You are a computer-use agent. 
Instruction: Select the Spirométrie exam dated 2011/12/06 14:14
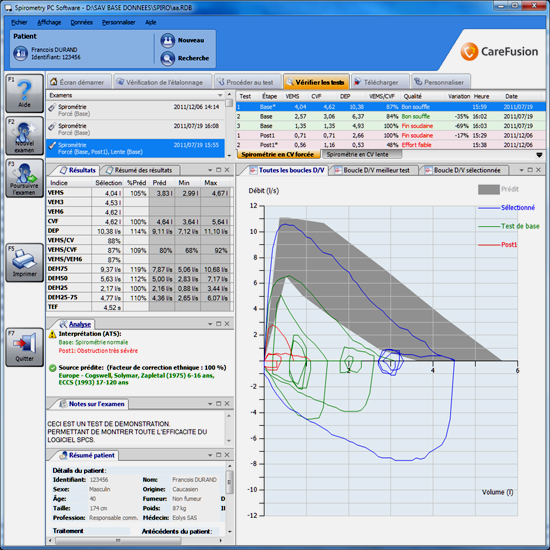click(x=135, y=110)
